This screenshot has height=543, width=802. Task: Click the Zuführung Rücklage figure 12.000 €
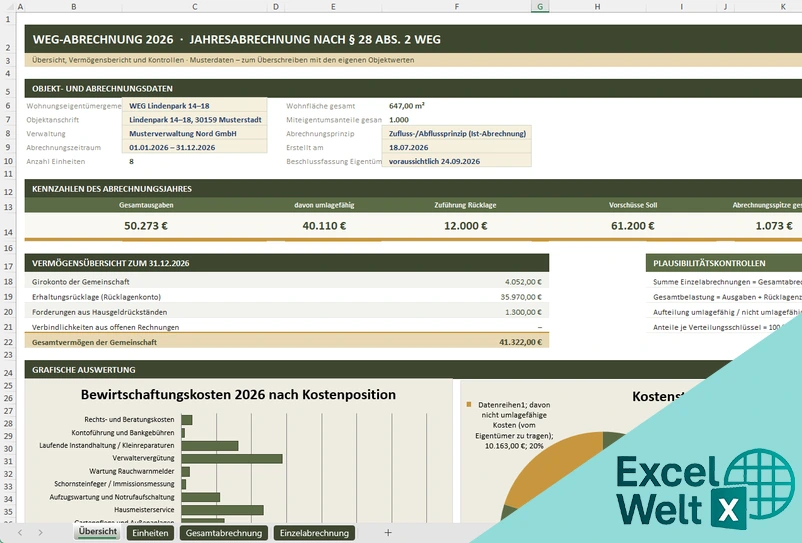point(465,225)
